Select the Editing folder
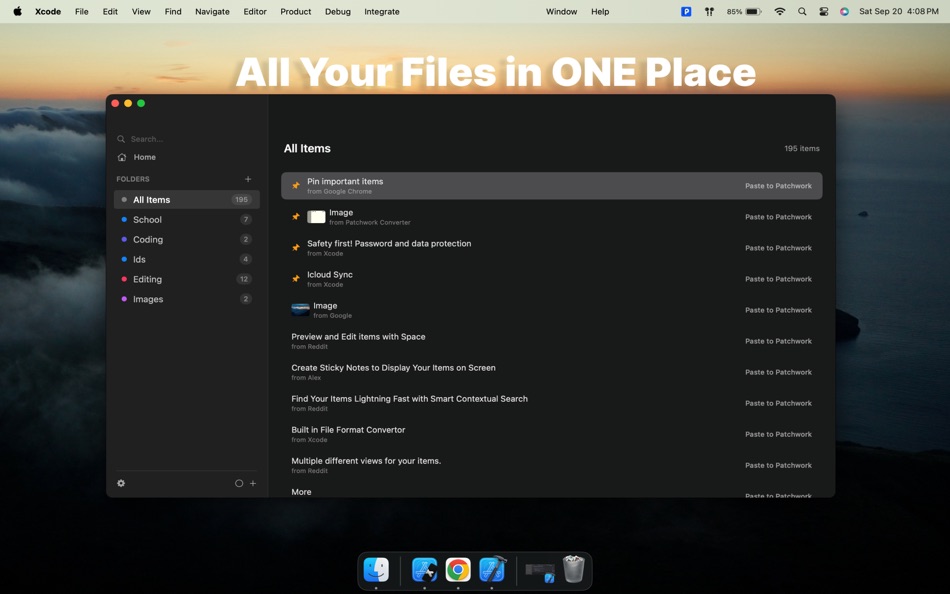 click(147, 279)
